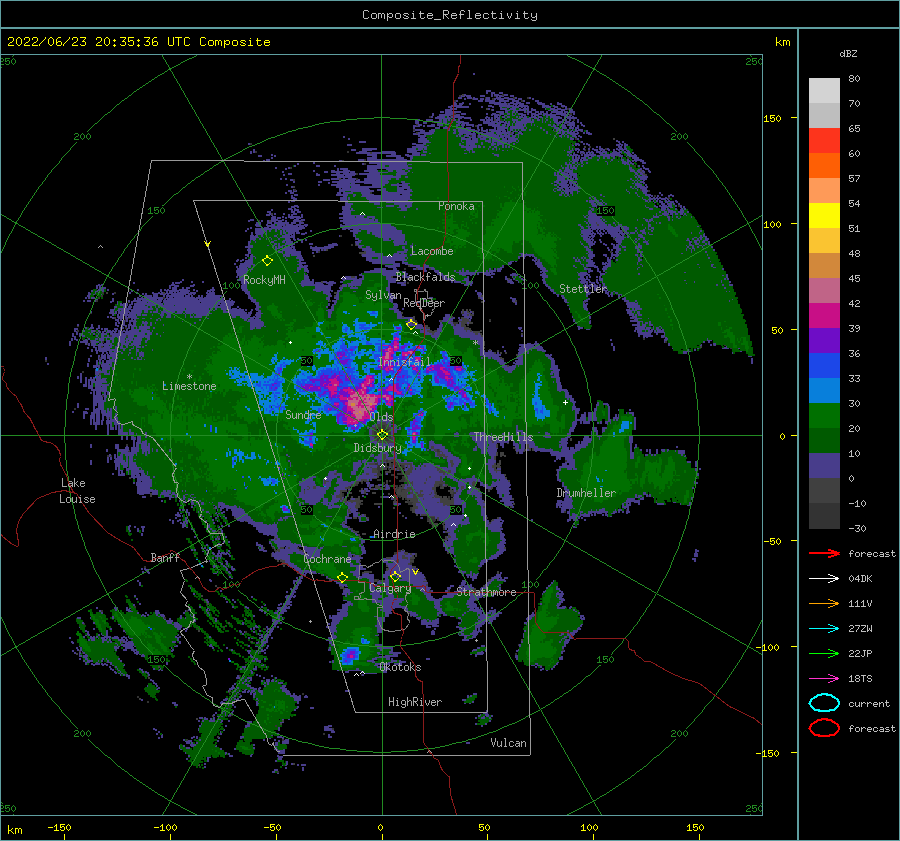900x841 pixels.
Task: Click the Okotoks label
Action: [x=400, y=667]
